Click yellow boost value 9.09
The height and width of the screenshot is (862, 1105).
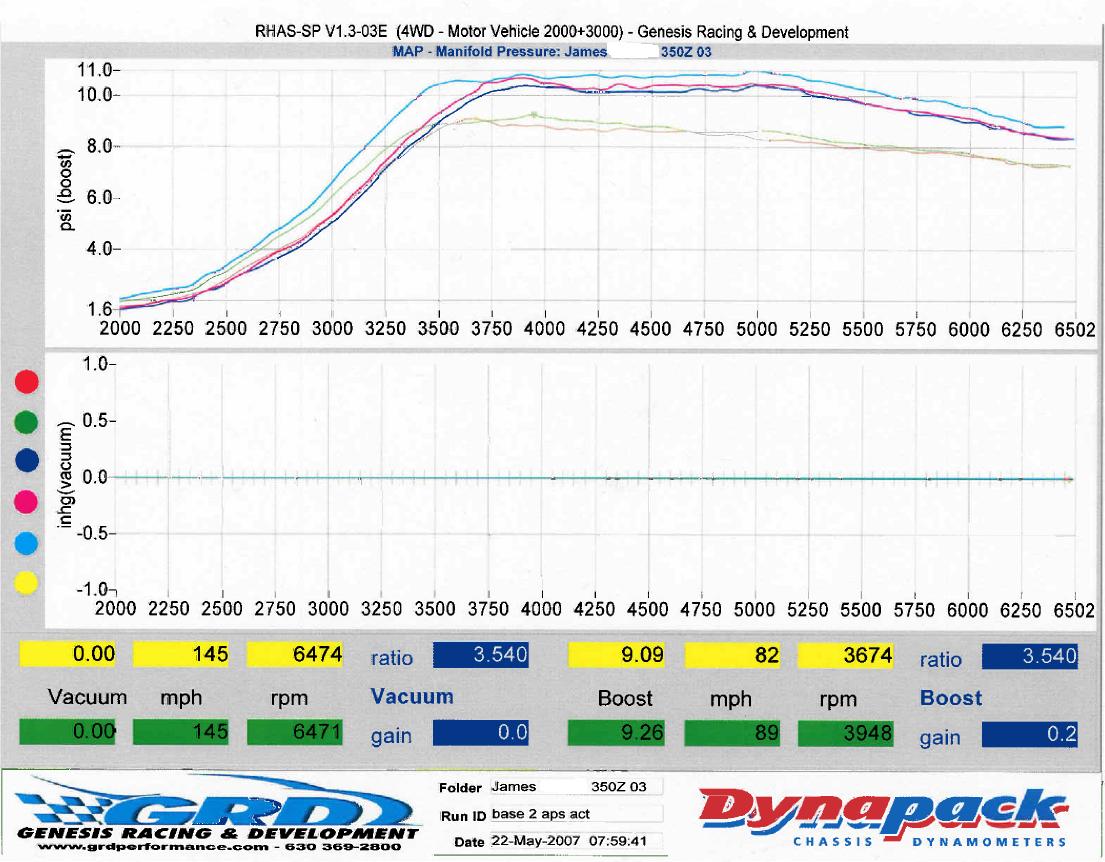coord(617,655)
